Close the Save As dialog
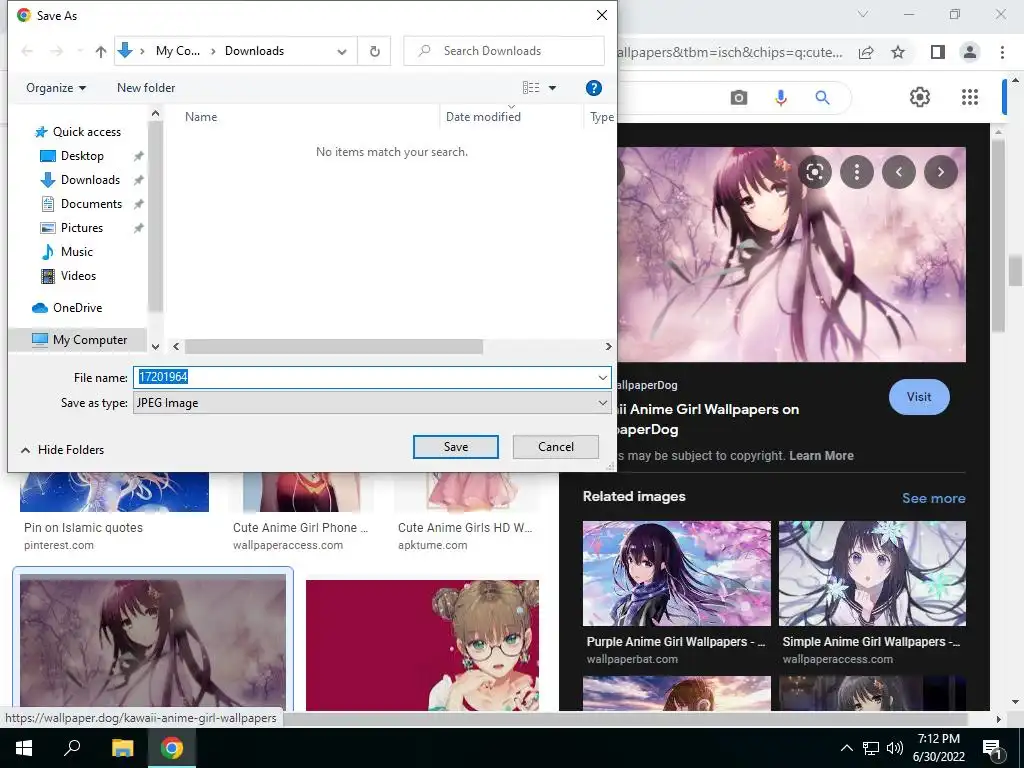 tap(601, 15)
